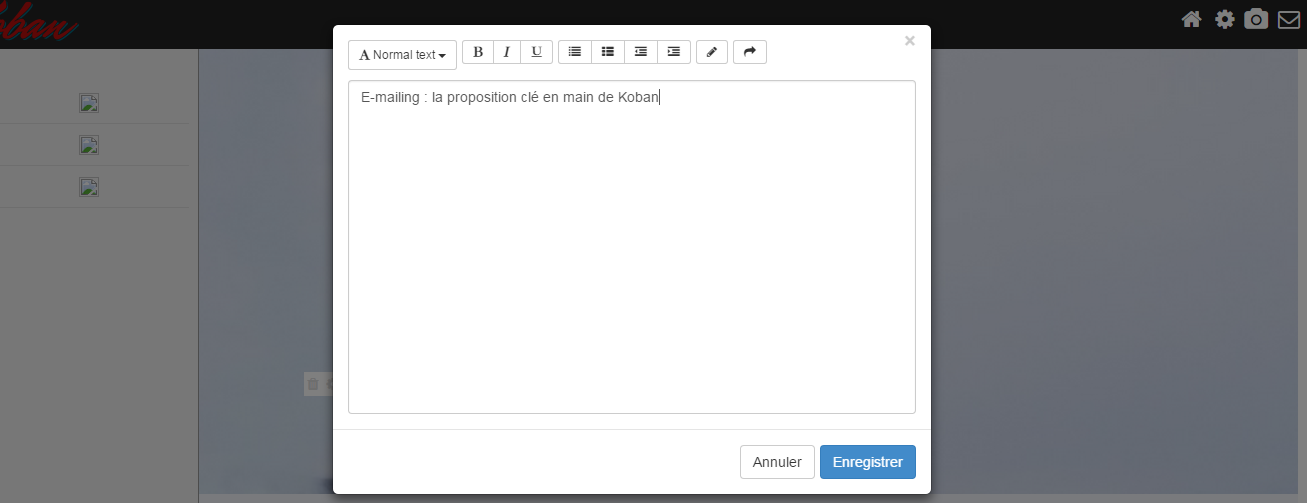This screenshot has height=503, width=1307.
Task: Save with the Enregistrer button
Action: tap(868, 462)
